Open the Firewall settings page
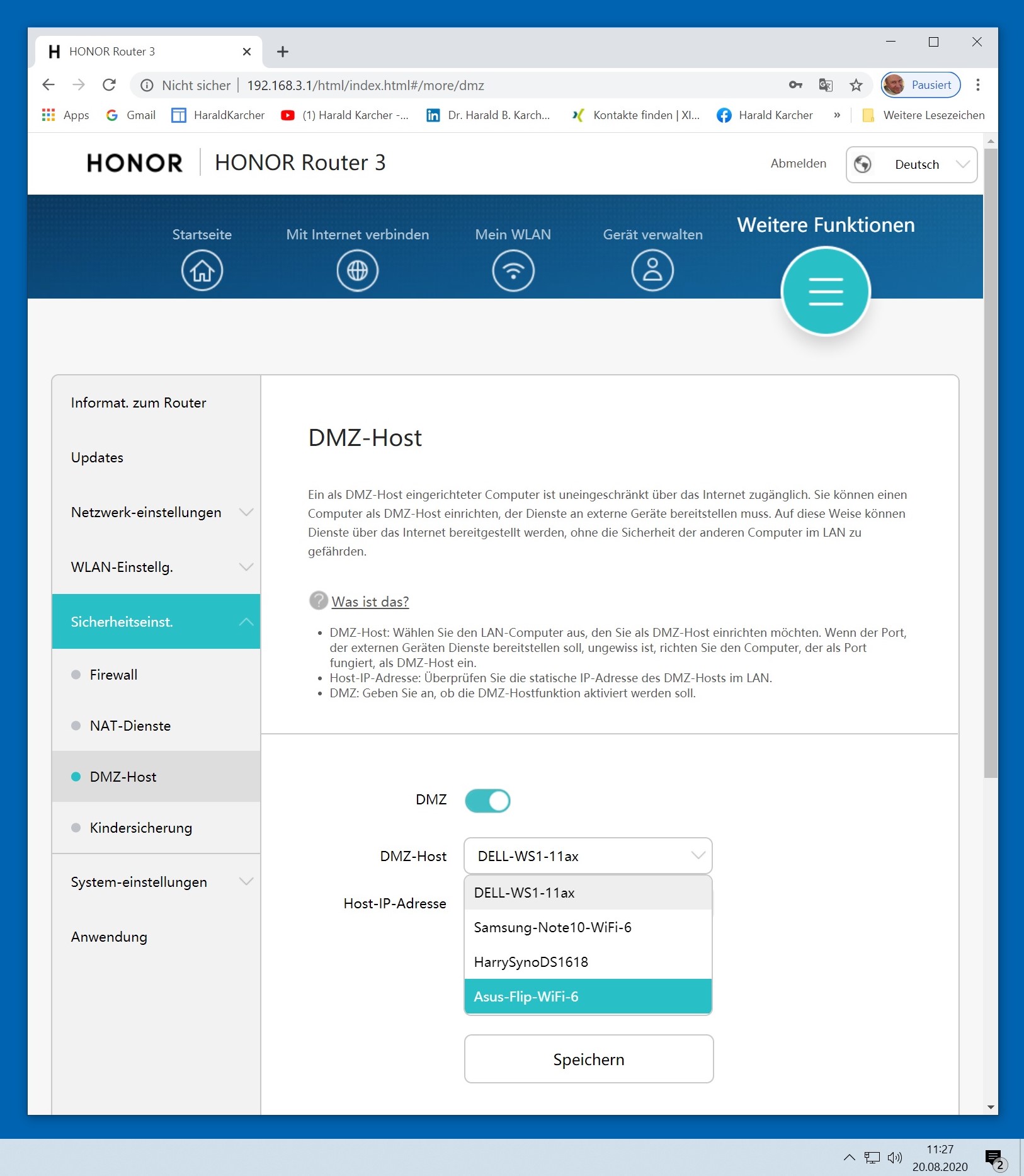The height and width of the screenshot is (1176, 1024). coord(156,675)
